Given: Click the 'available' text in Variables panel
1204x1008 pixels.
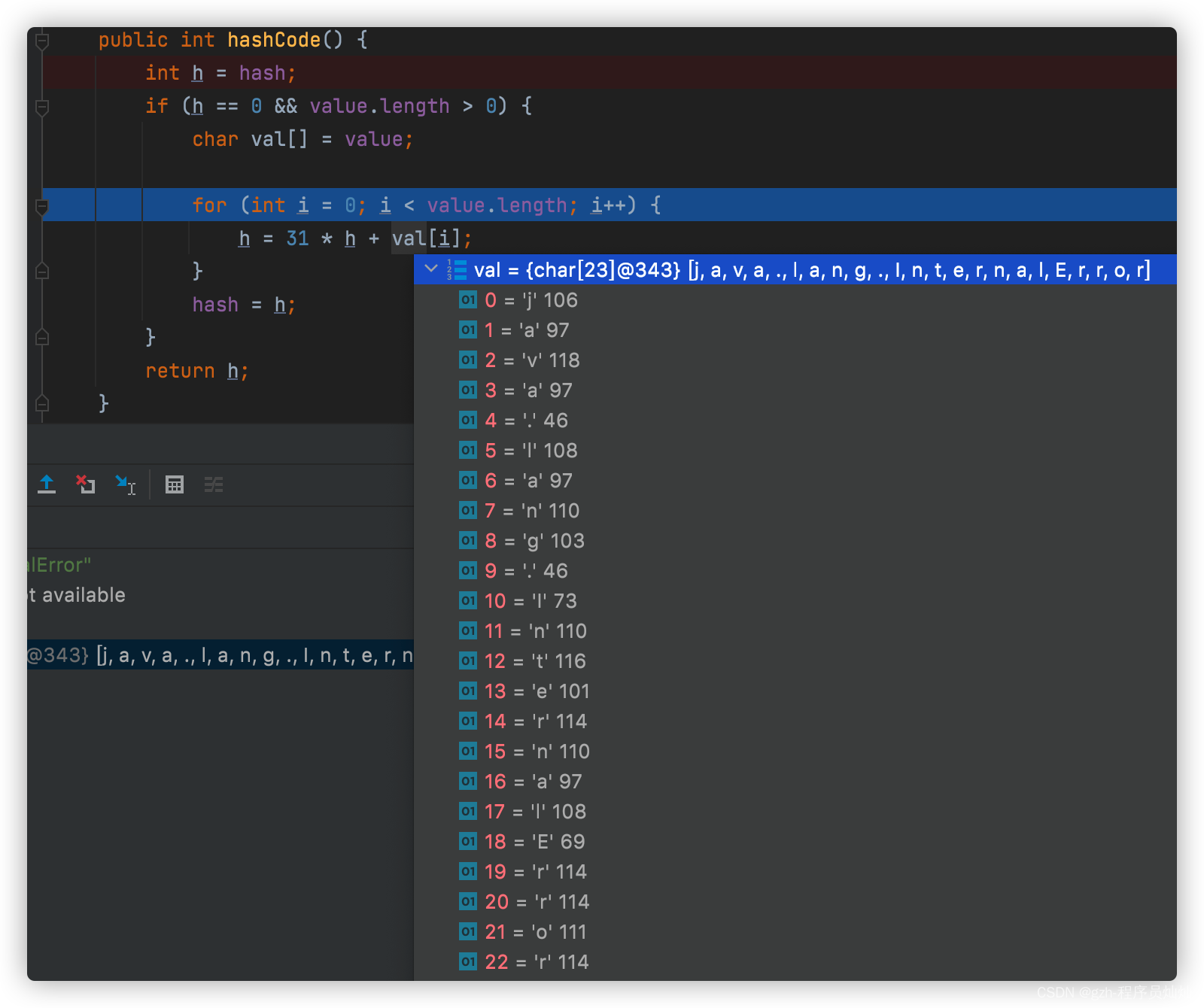Looking at the screenshot, I should [x=84, y=595].
